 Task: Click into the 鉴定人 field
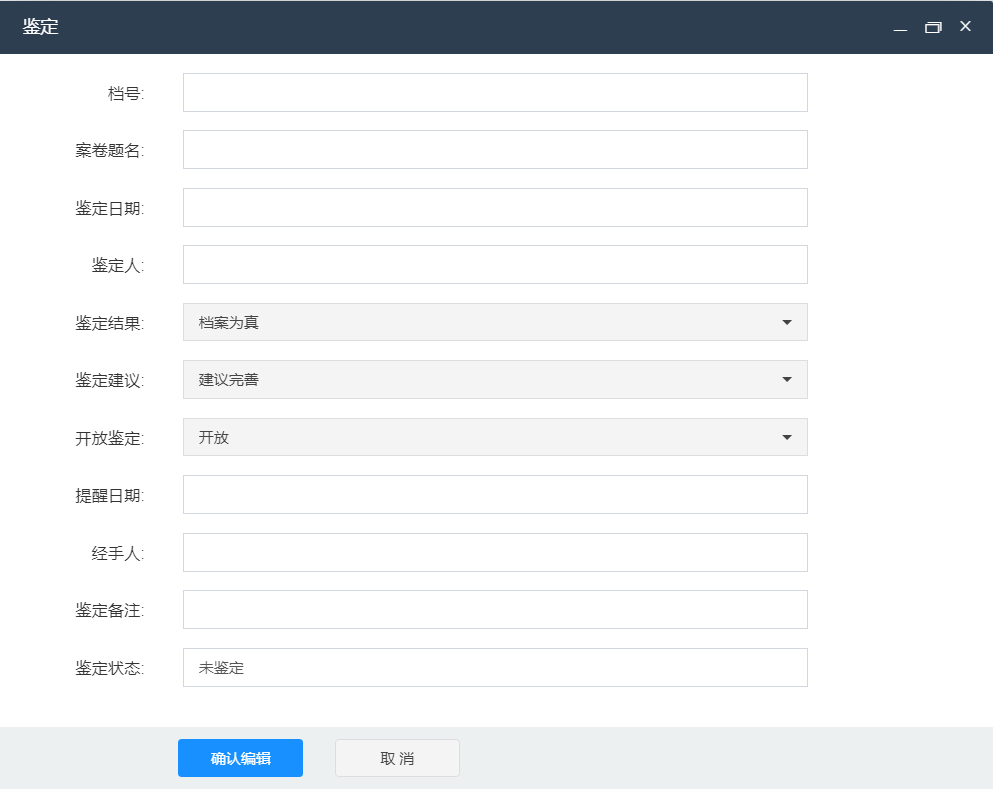tap(495, 264)
